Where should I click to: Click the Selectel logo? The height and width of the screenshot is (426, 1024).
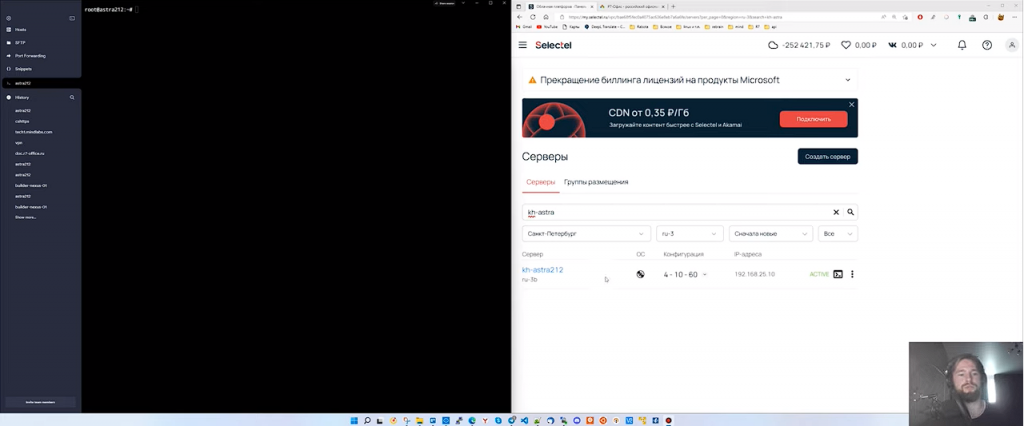coord(553,45)
